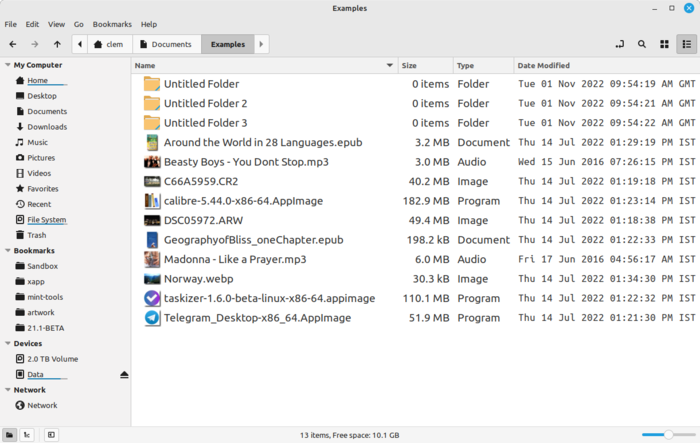This screenshot has height=443, width=700.
Task: Click the back navigation arrow
Action: [12, 44]
